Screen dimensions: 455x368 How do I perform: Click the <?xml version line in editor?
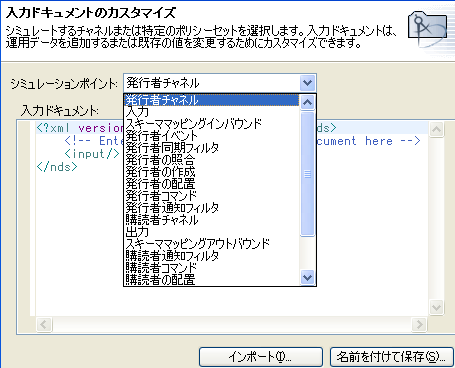pyautogui.click(x=80, y=128)
